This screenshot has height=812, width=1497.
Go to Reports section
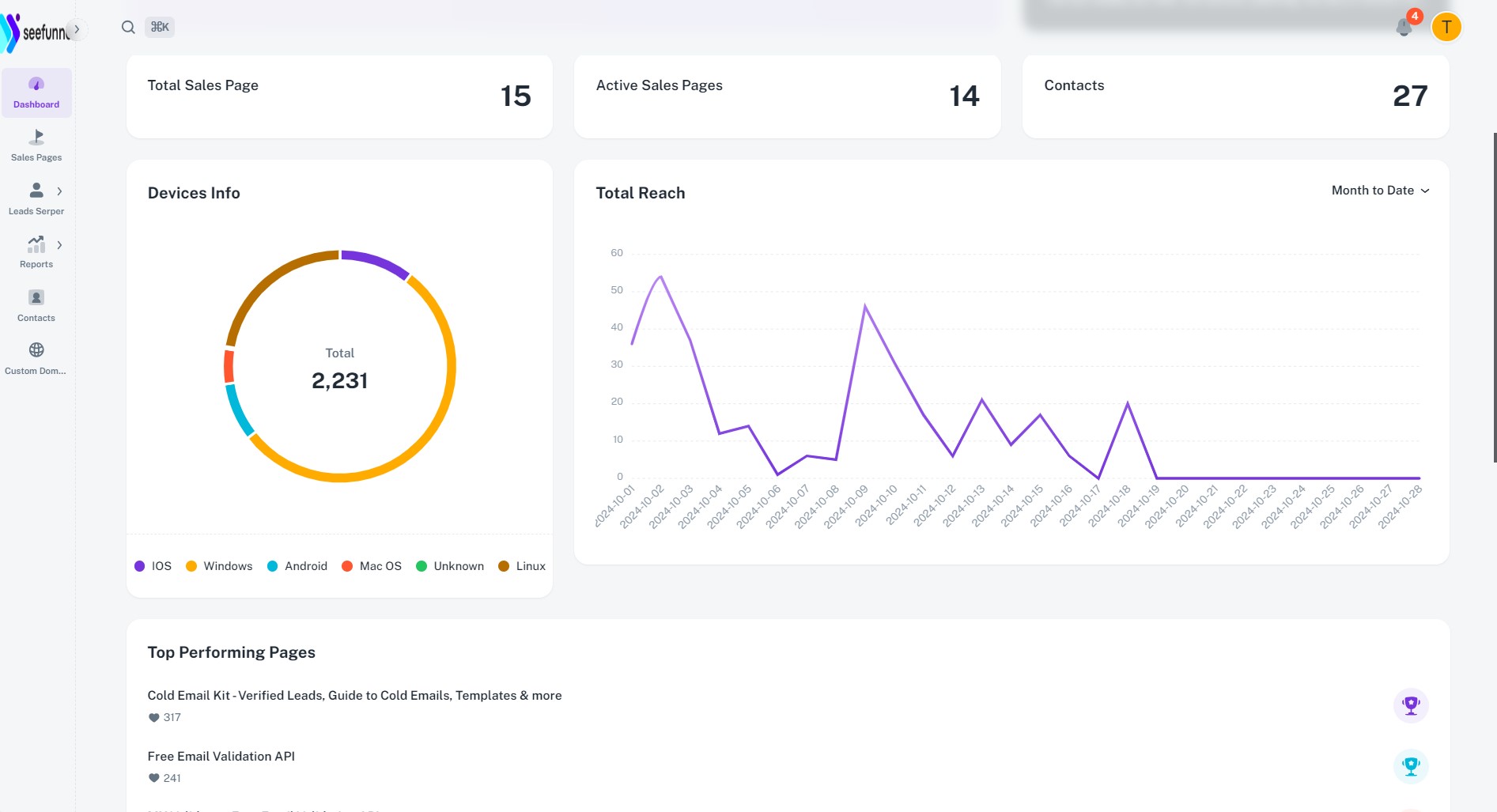pyautogui.click(x=36, y=252)
